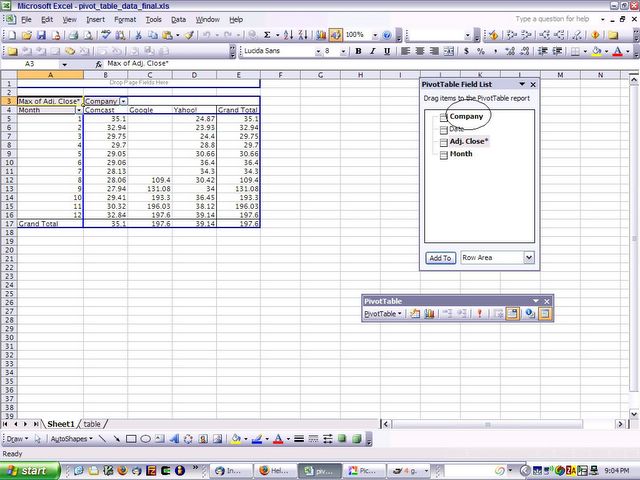
Task: Click the AutoSum sigma icon
Action: pyautogui.click(x=267, y=36)
